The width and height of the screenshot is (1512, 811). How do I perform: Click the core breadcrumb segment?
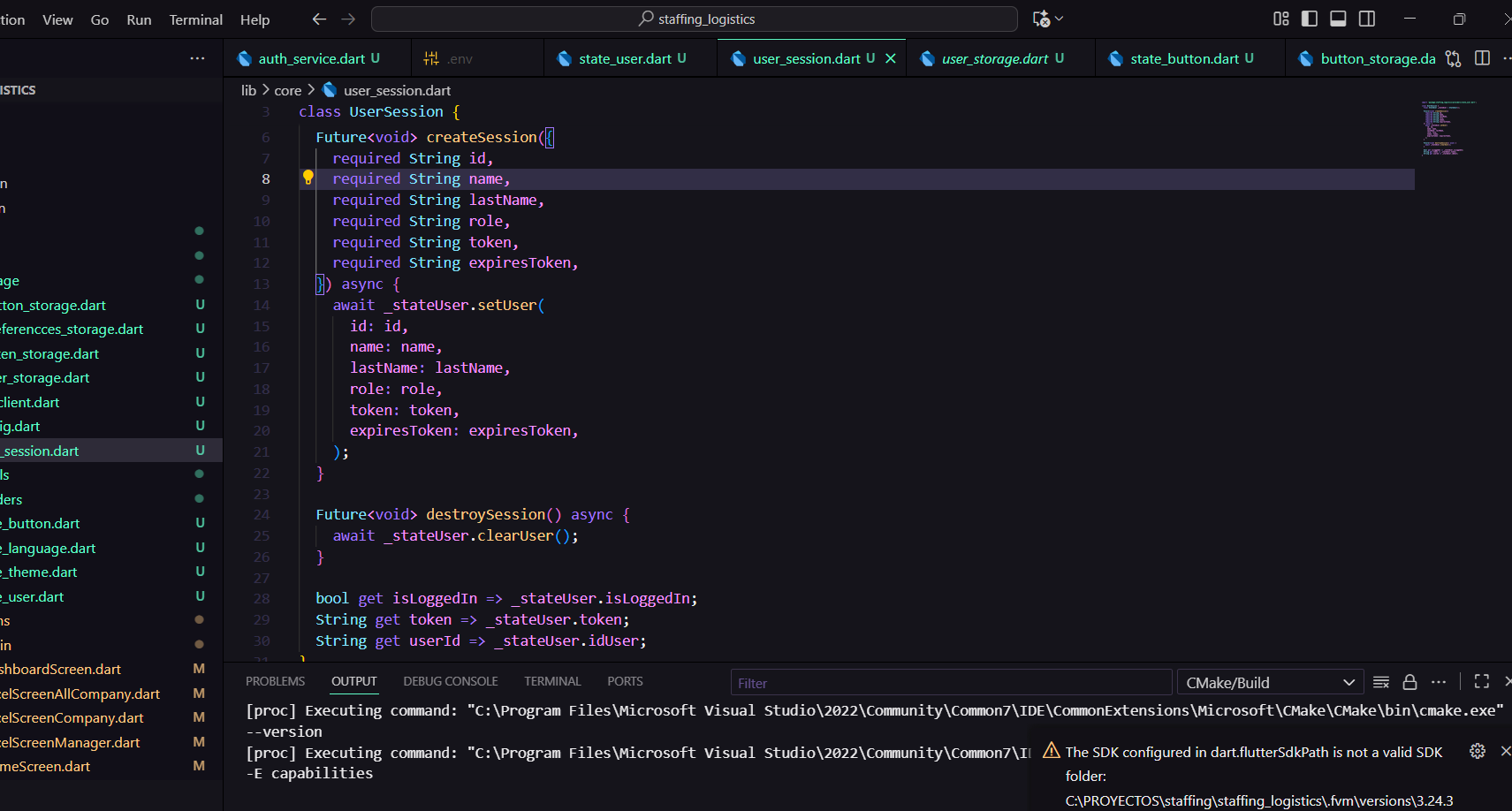pos(287,90)
